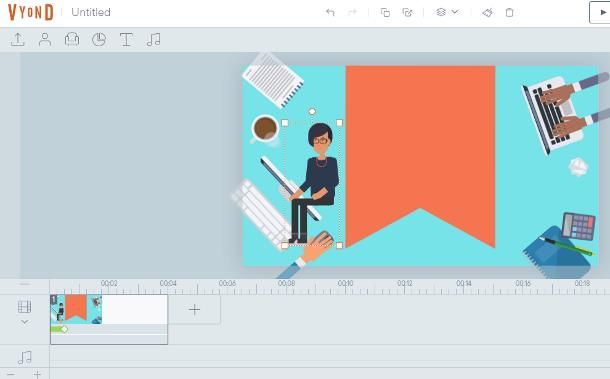Click the 00:08 mark on timeline ruler
The width and height of the screenshot is (610, 379).
(x=286, y=283)
